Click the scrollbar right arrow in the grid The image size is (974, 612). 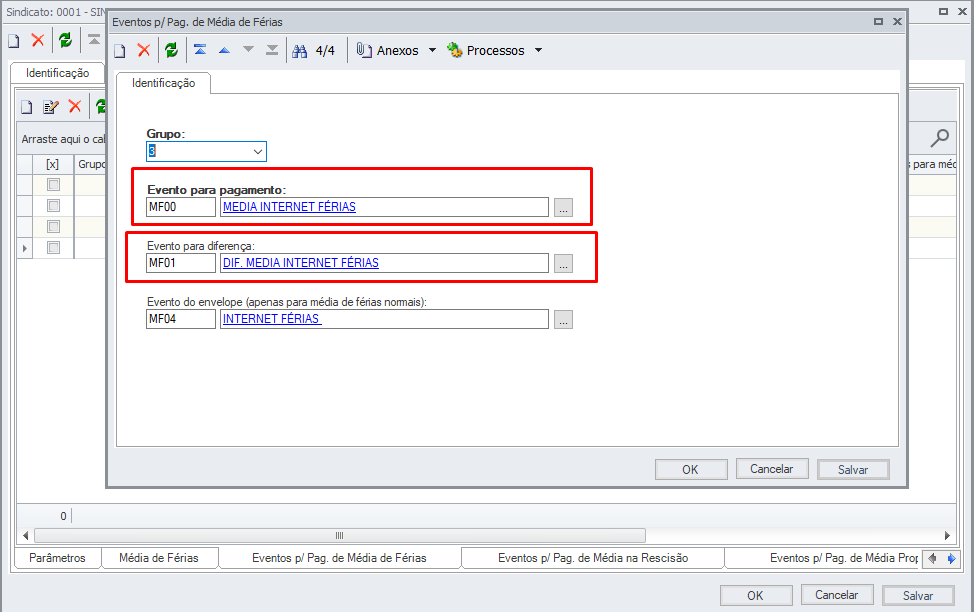click(x=947, y=536)
